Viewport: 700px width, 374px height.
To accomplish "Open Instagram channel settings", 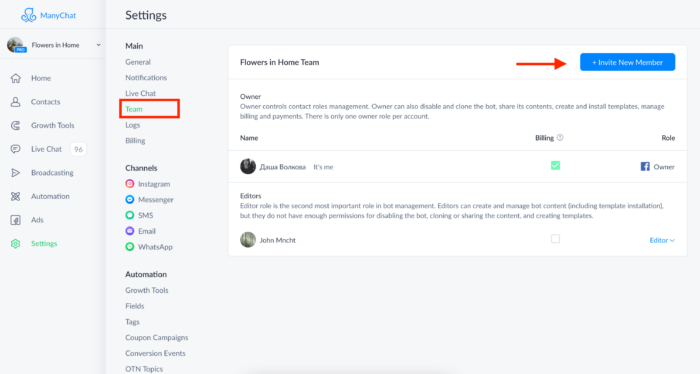I will tap(154, 184).
